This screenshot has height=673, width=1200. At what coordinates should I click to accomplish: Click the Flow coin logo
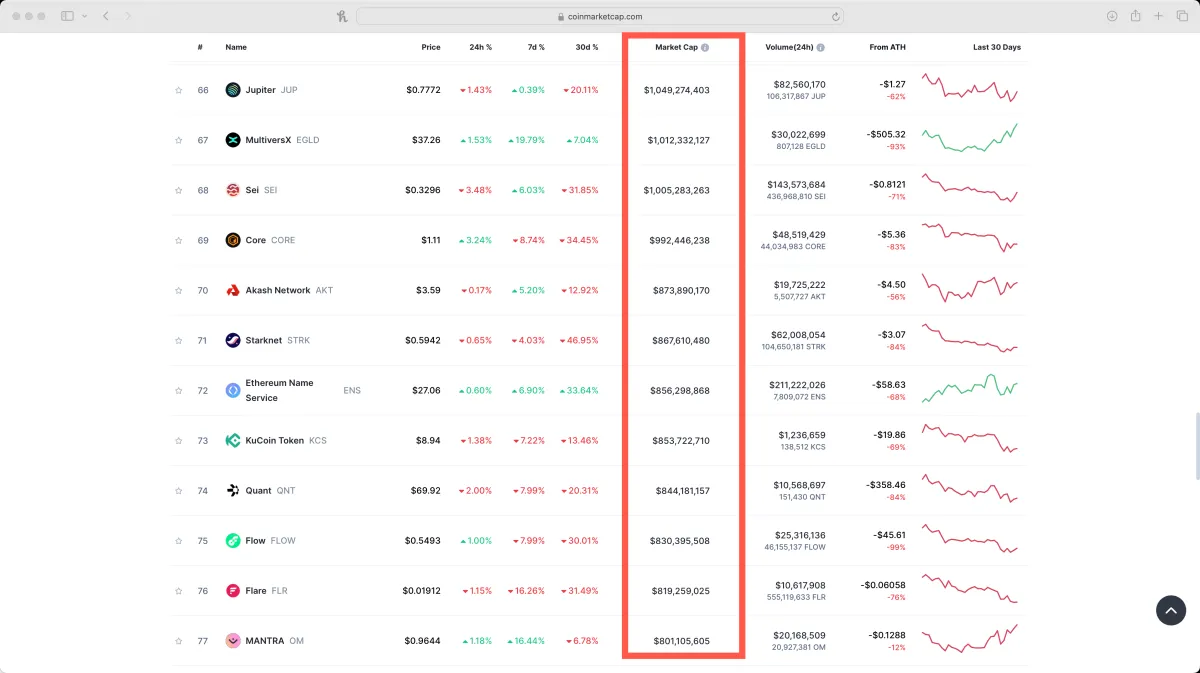(233, 540)
